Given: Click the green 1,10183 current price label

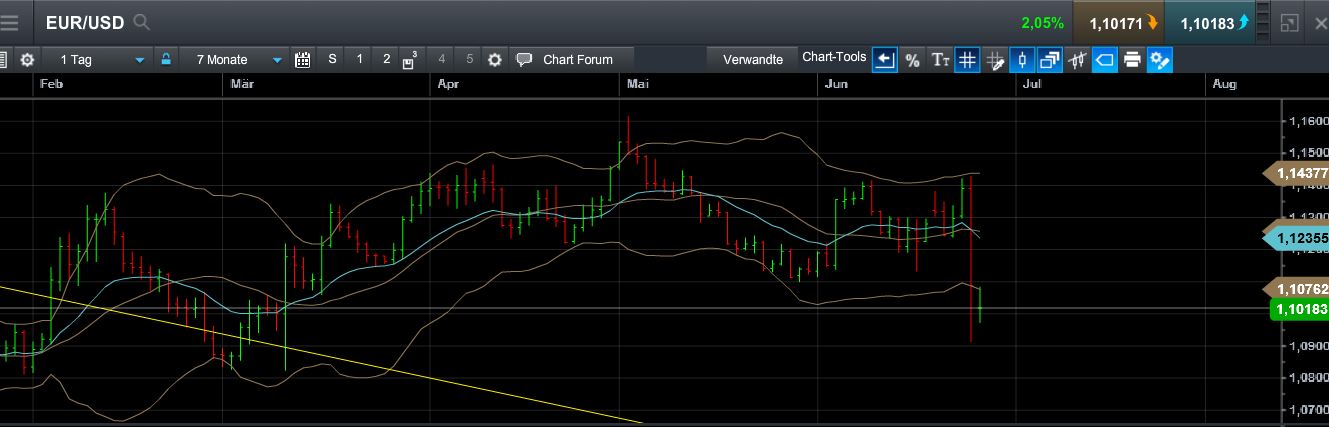Looking at the screenshot, I should click(1299, 310).
